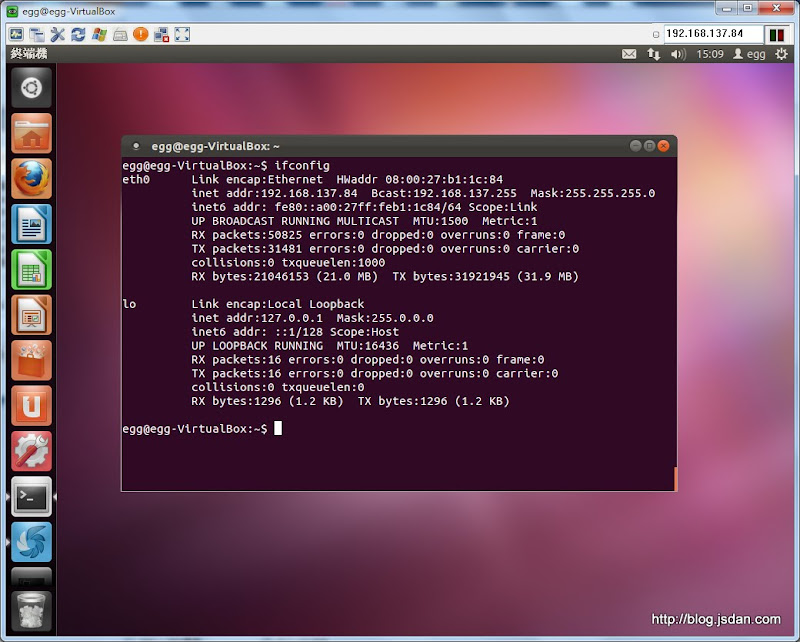This screenshot has width=800, height=642.
Task: Click 'Link encap:Local Loopback' text
Action: click(x=278, y=304)
